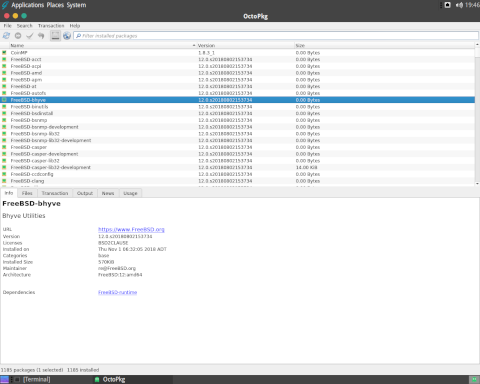Open the Places menu in top panel
The width and height of the screenshot is (480, 384).
(55, 5)
